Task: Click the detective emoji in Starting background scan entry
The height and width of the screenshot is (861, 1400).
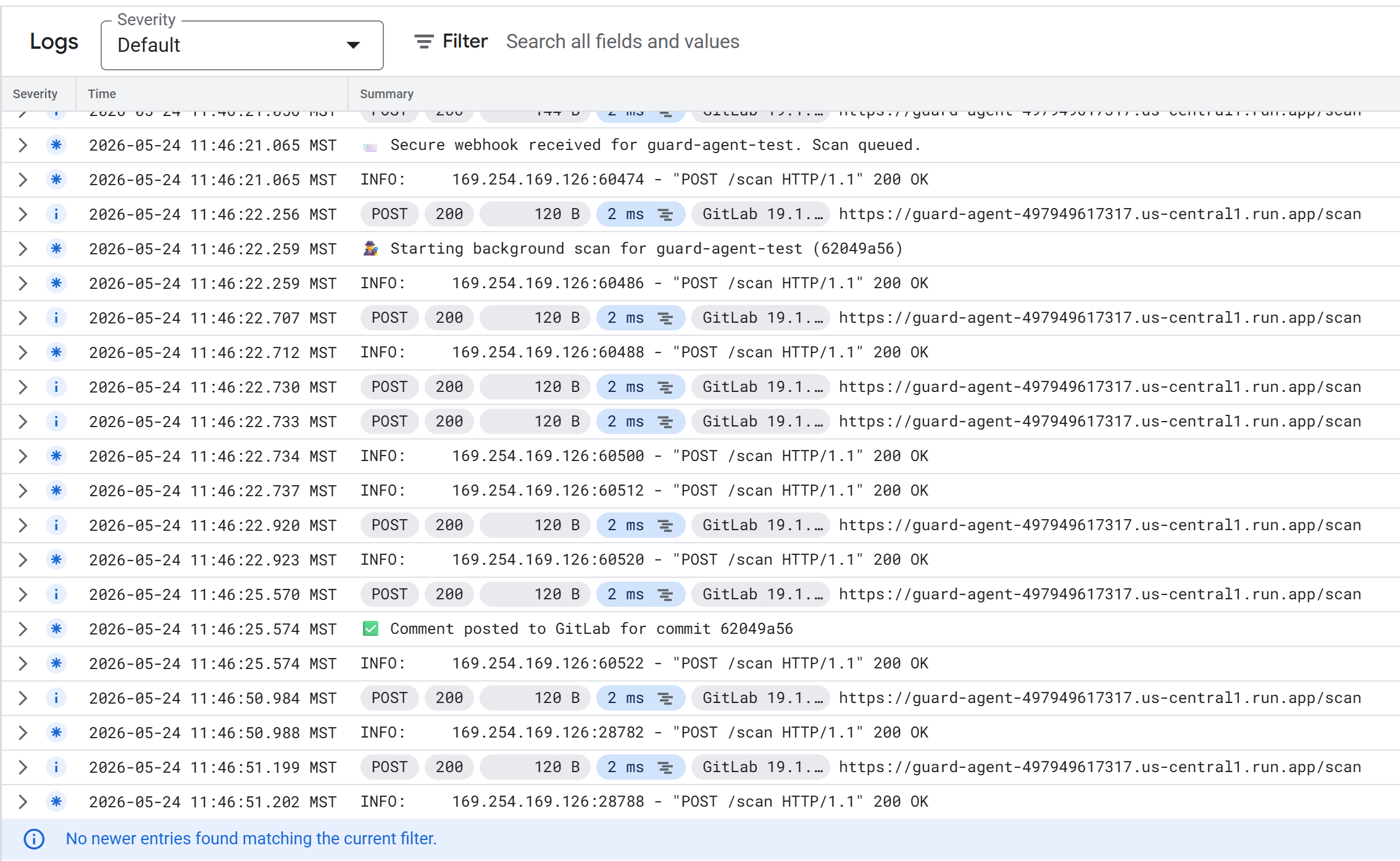Action: (x=370, y=249)
